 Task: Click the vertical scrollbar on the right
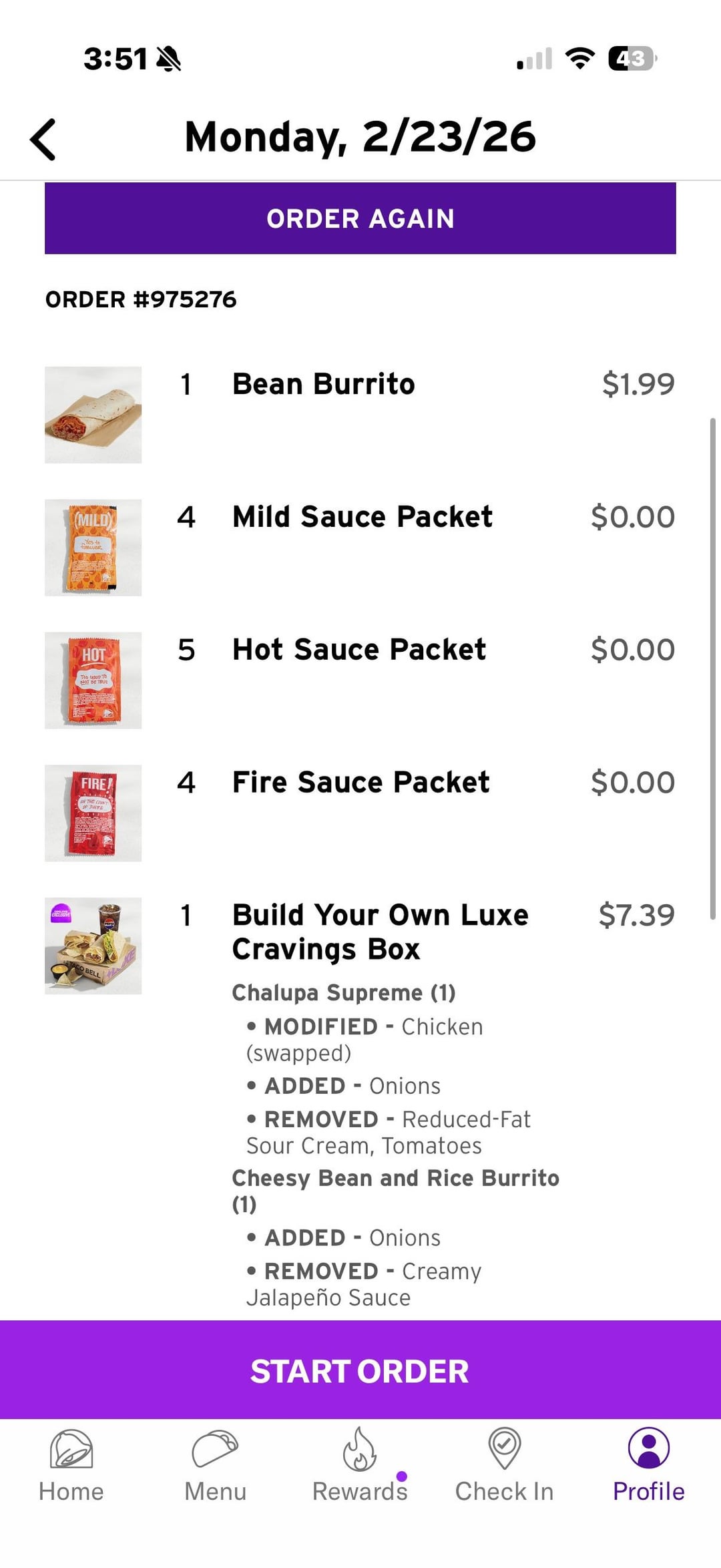[713, 668]
